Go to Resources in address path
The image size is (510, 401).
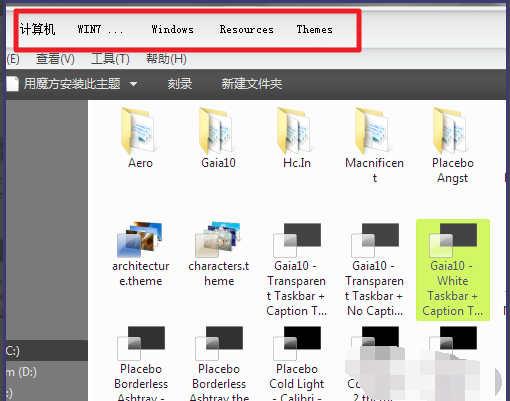pos(247,29)
